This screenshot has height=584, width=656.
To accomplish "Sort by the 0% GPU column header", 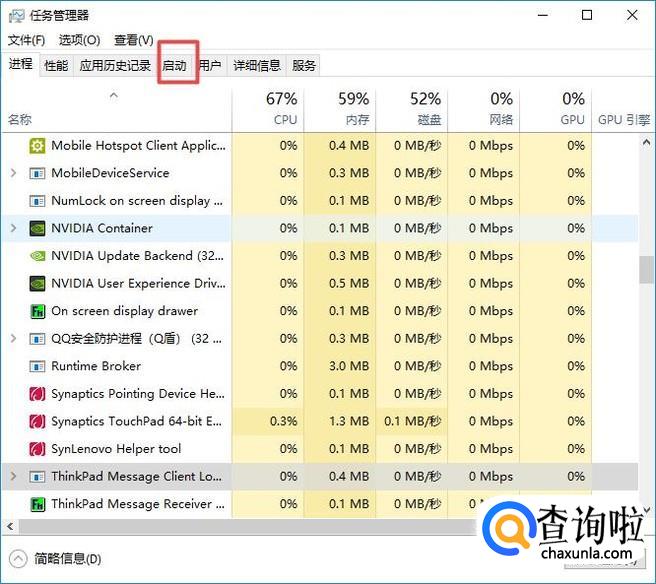I will pos(556,110).
